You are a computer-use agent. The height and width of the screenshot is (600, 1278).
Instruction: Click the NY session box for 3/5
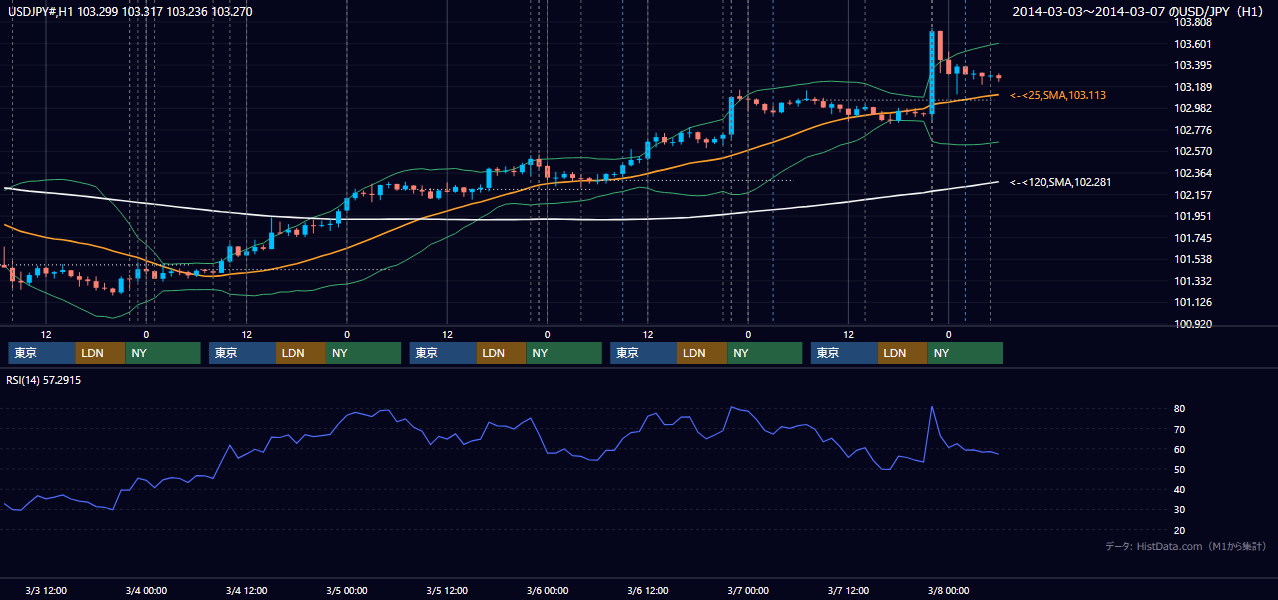[x=564, y=353]
